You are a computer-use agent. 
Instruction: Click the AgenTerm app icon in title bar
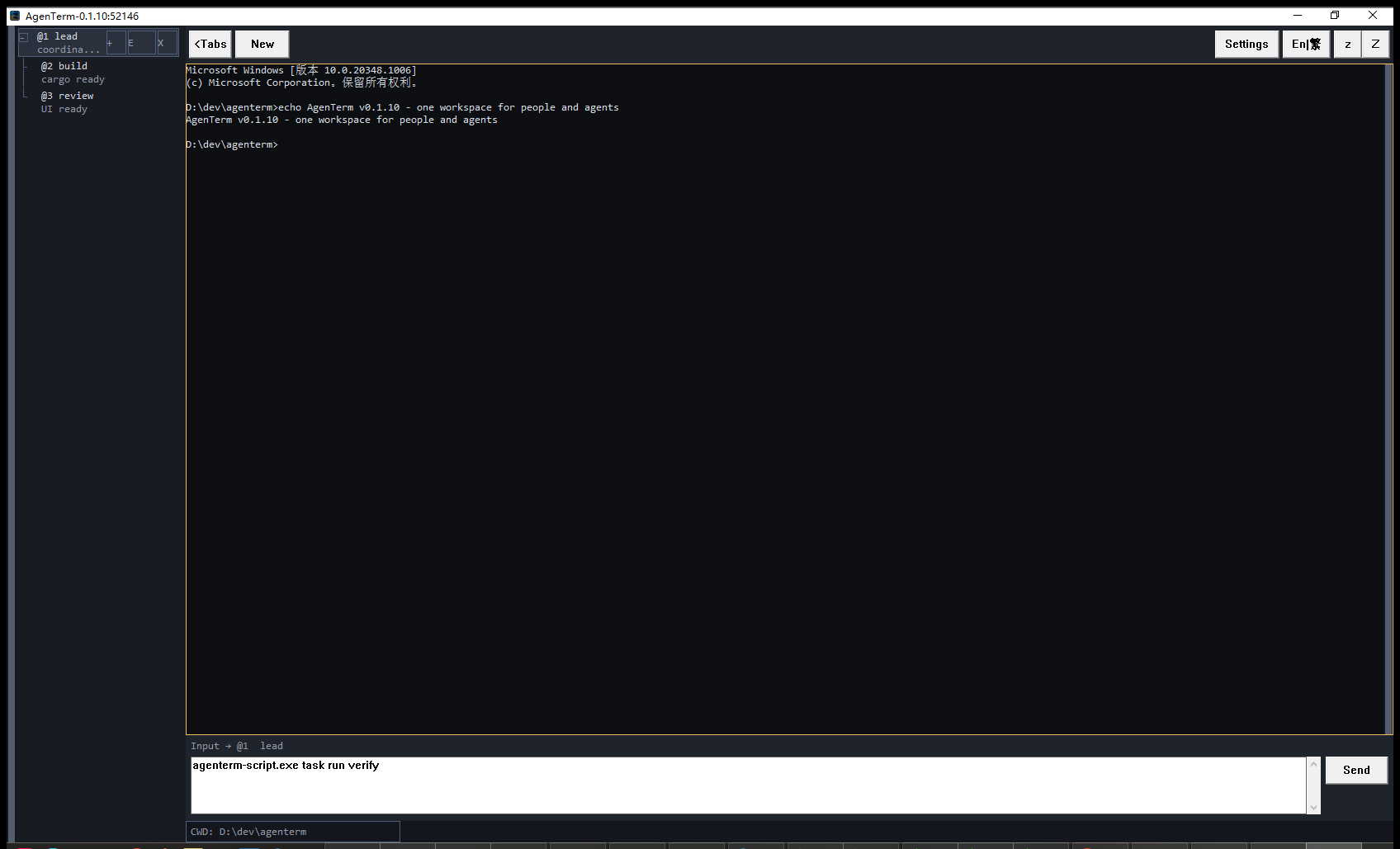15,16
